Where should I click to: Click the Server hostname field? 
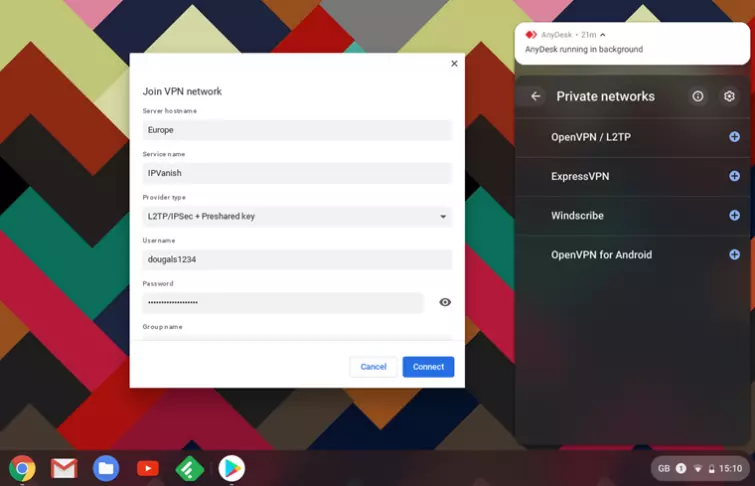(297, 130)
